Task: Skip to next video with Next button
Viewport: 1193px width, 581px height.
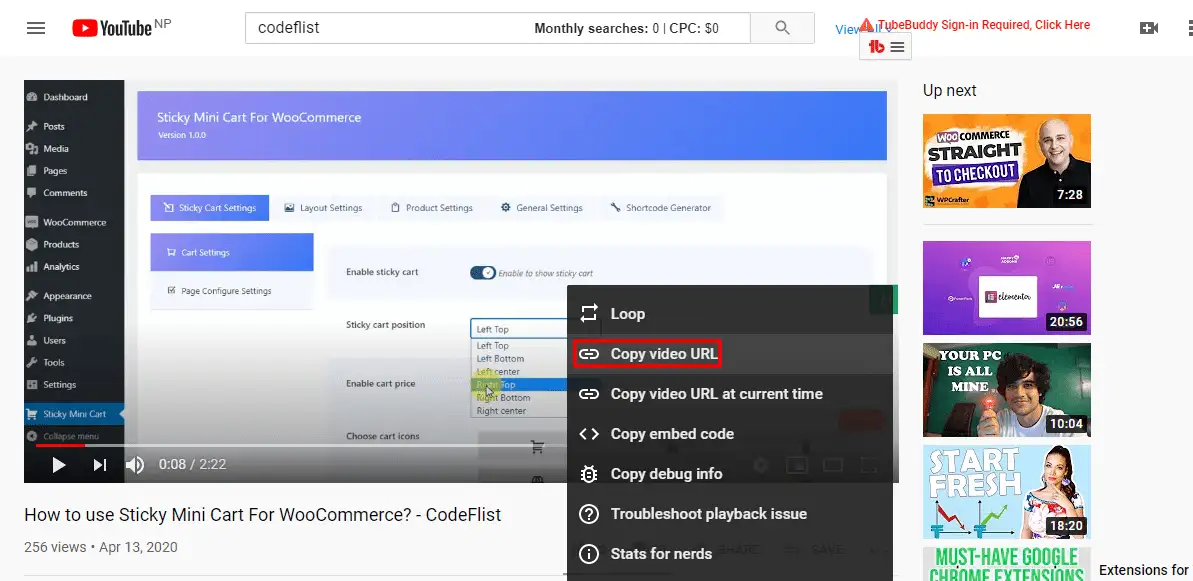Action: (100, 464)
